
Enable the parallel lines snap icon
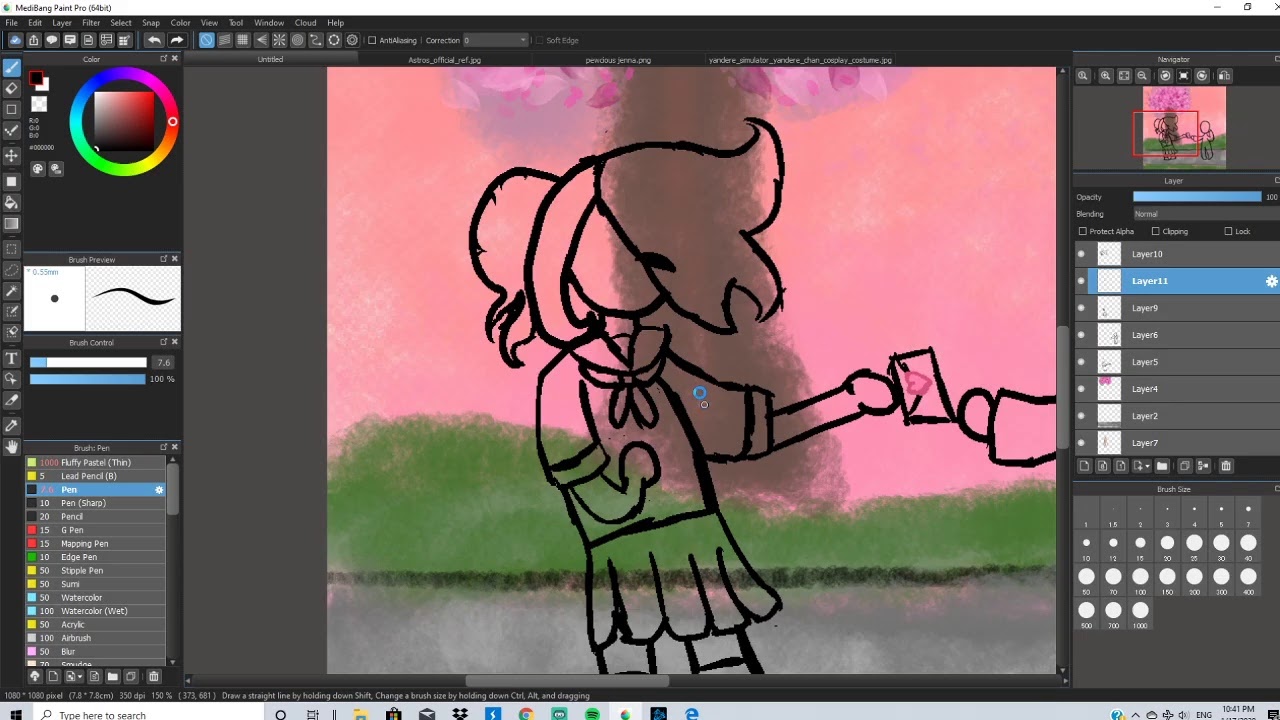click(225, 40)
